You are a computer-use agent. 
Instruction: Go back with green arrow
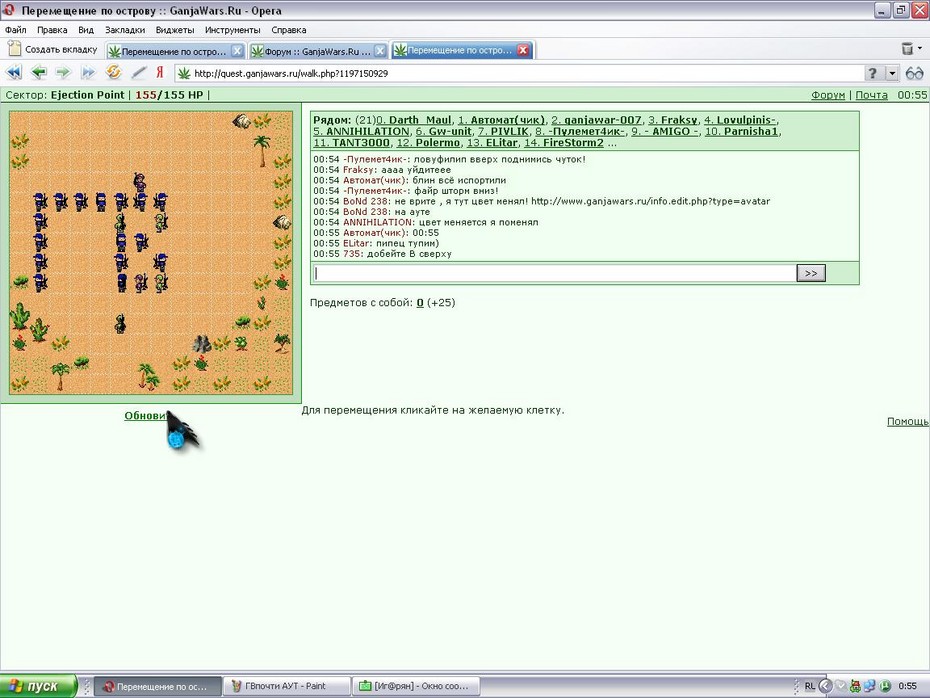[x=39, y=73]
